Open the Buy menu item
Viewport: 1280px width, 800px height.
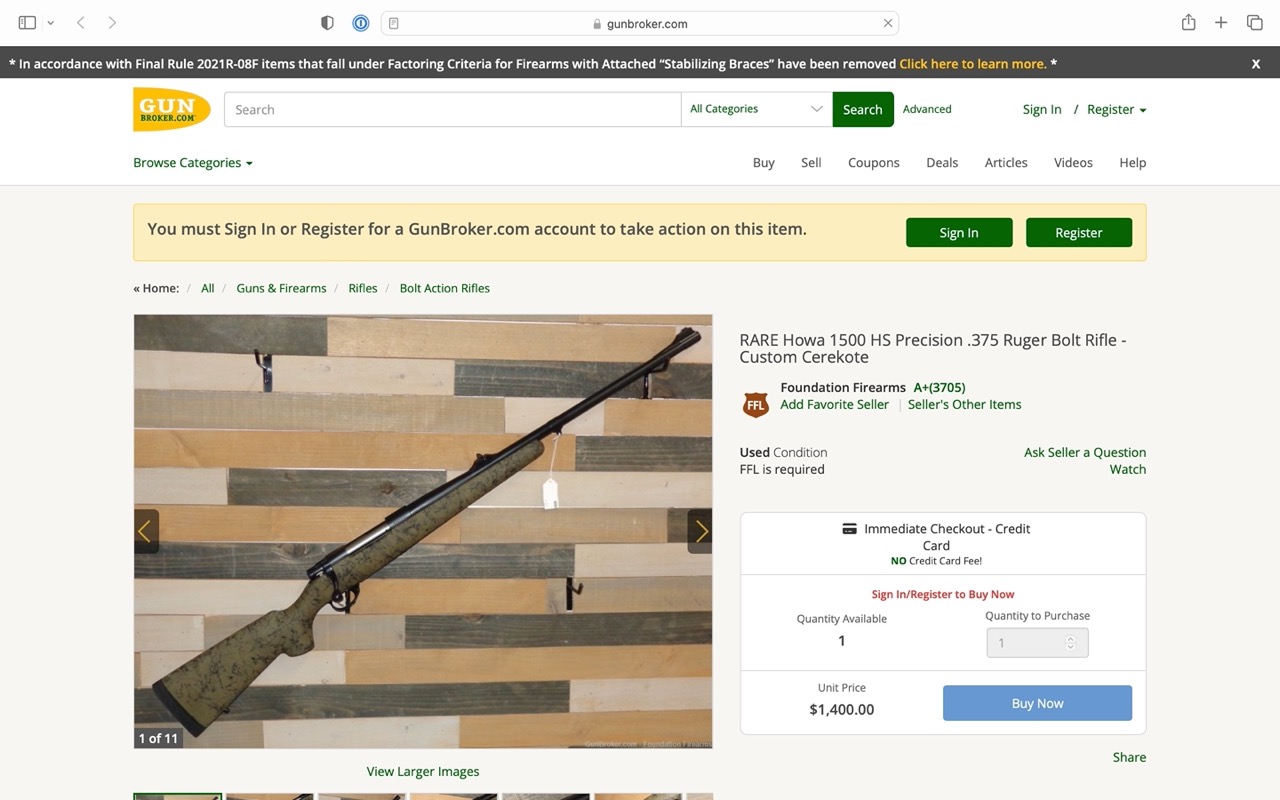764,163
